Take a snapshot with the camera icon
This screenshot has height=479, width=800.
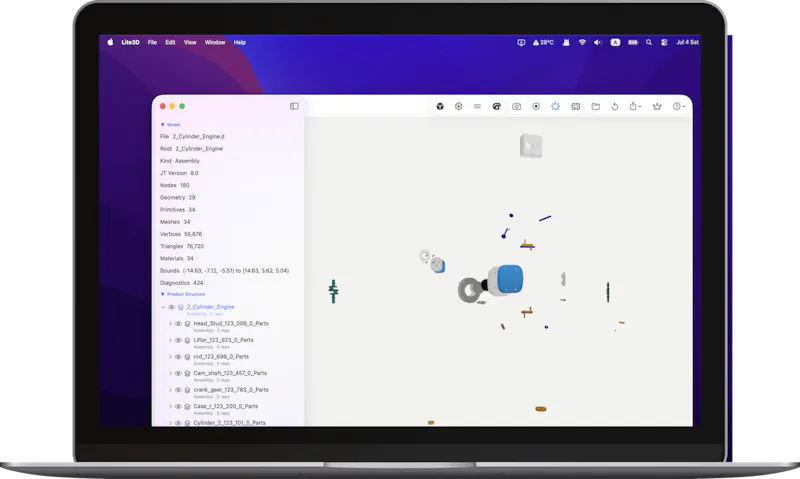(x=516, y=106)
